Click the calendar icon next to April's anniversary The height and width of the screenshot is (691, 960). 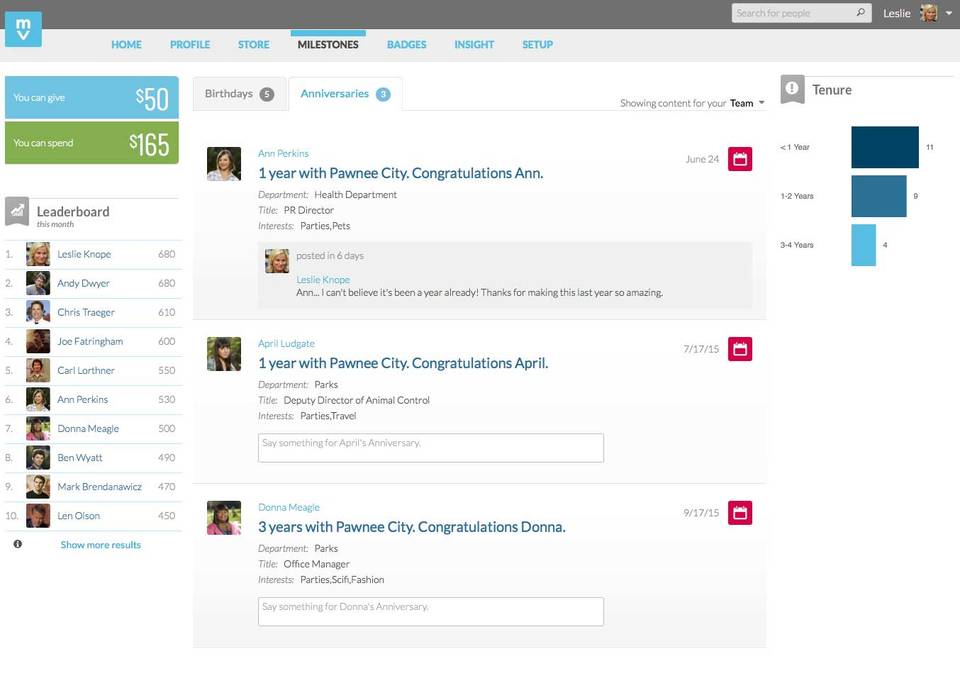[x=739, y=348]
